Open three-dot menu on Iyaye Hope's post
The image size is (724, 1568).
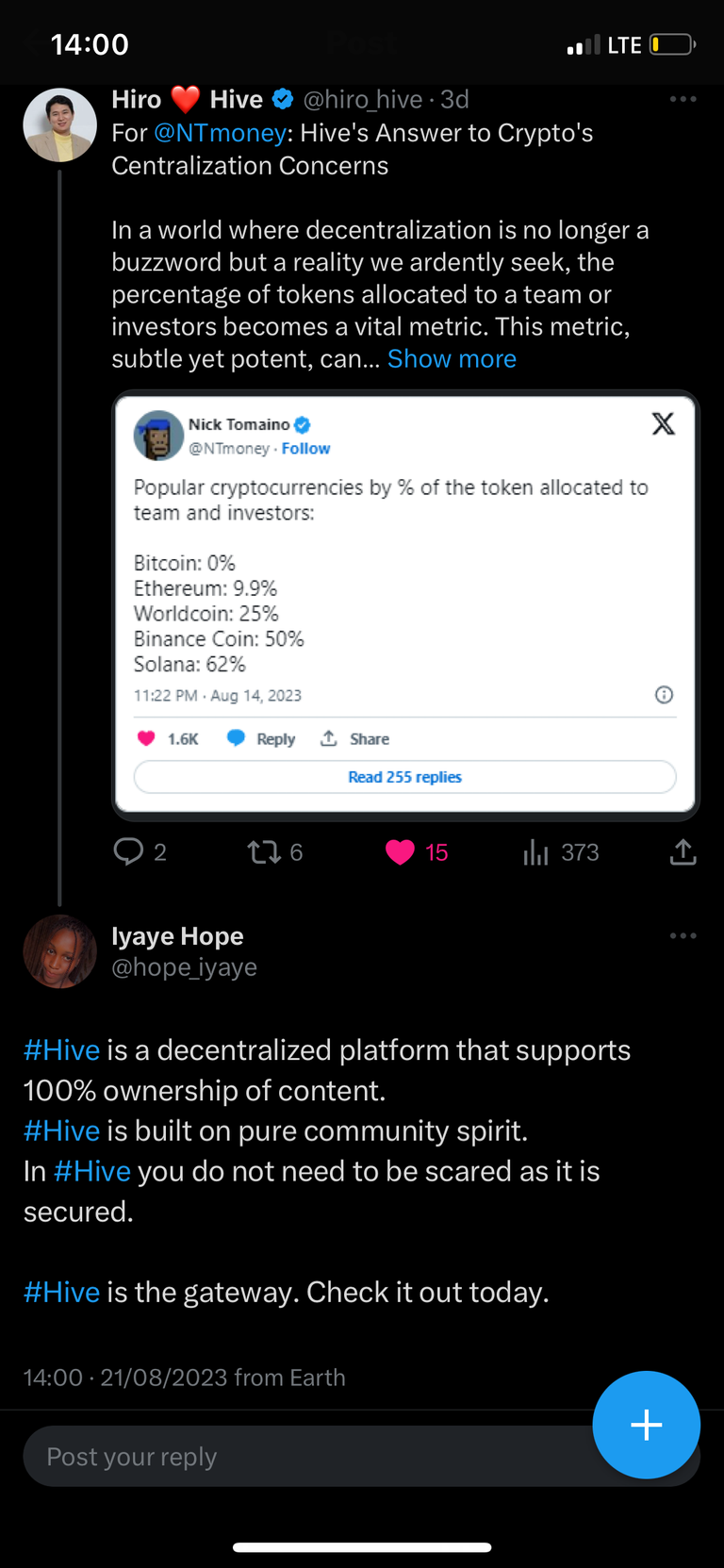[683, 935]
